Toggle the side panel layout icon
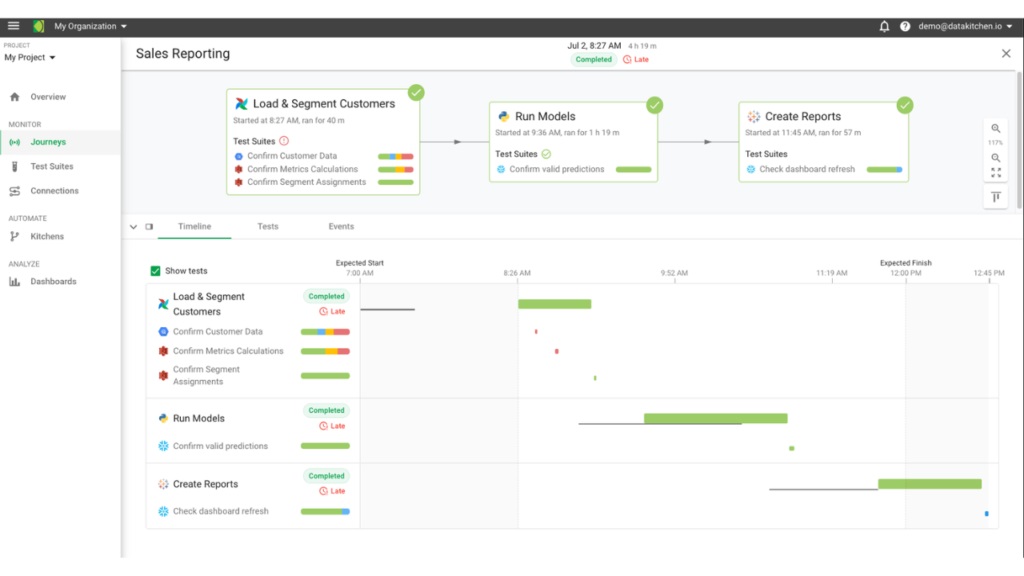Screen dimensions: 1024x576 coord(149,227)
